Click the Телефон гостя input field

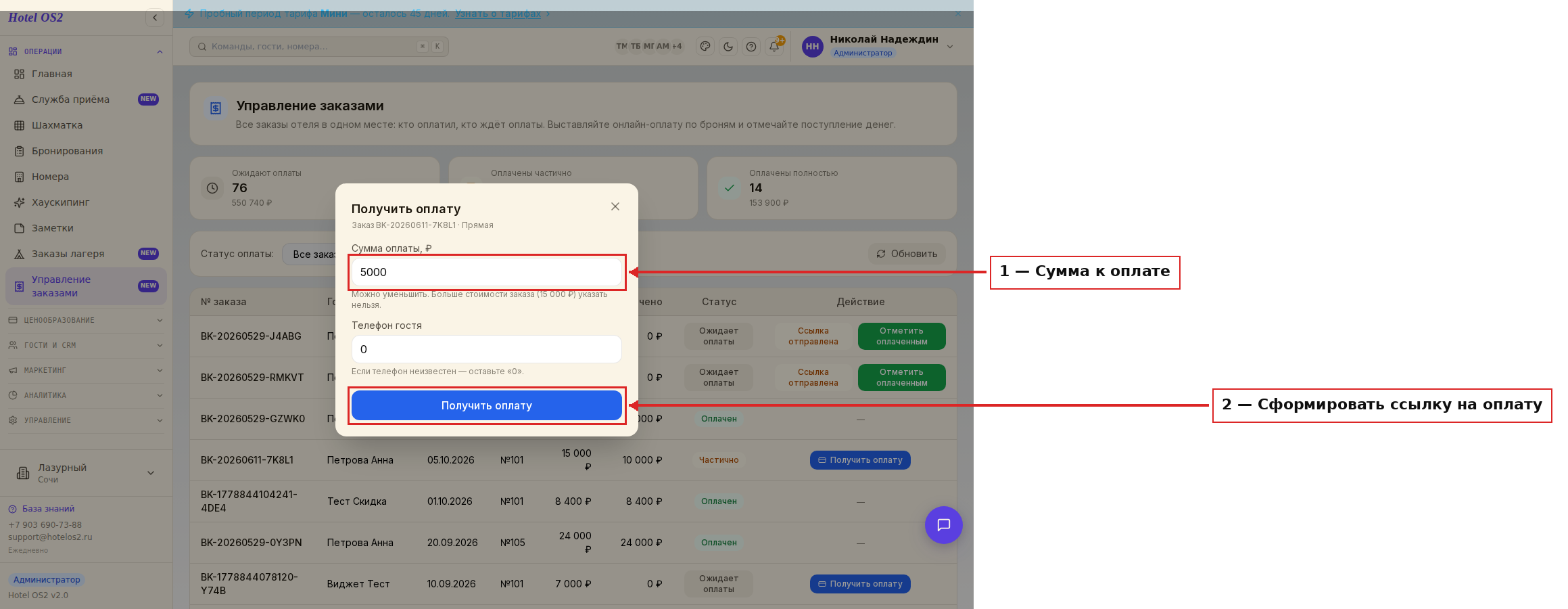487,349
